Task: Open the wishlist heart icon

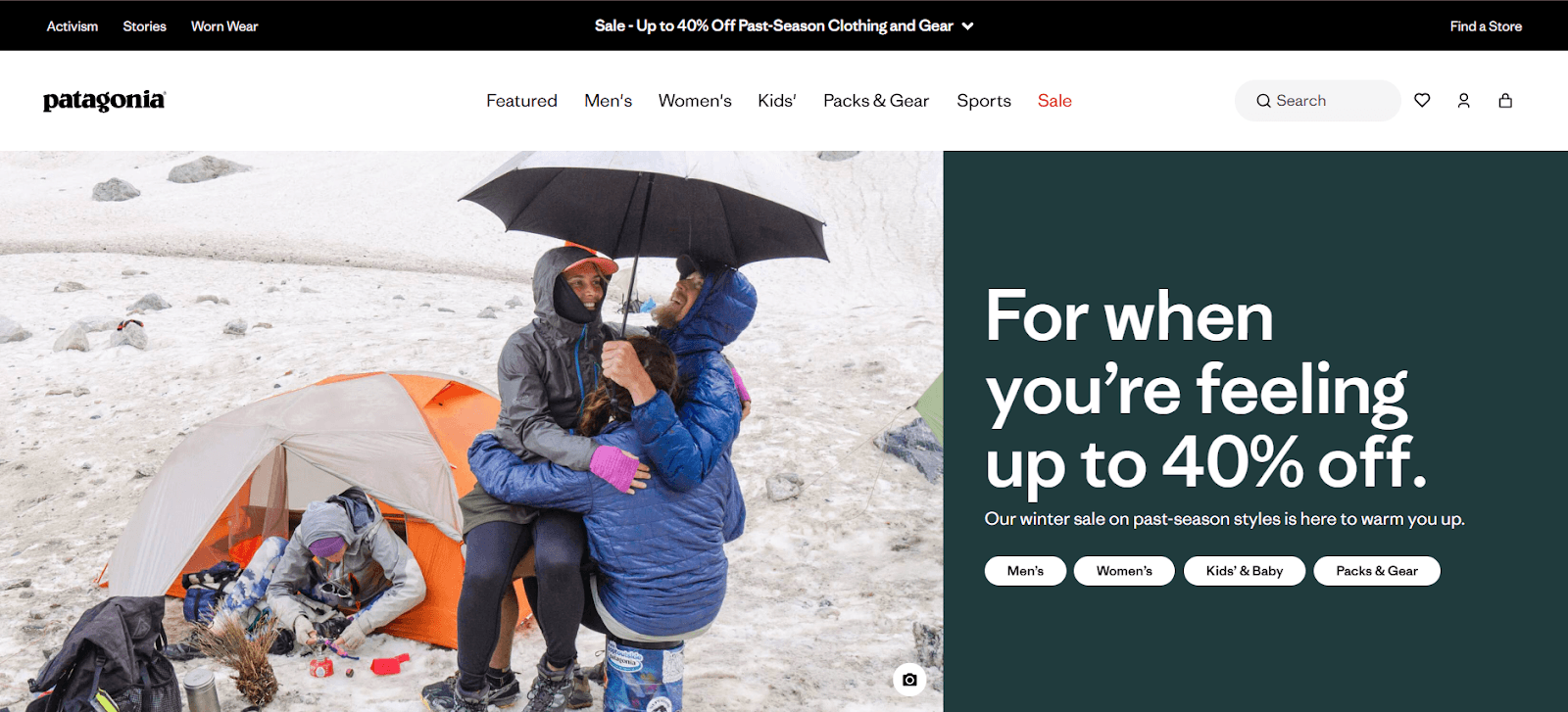Action: tap(1422, 100)
